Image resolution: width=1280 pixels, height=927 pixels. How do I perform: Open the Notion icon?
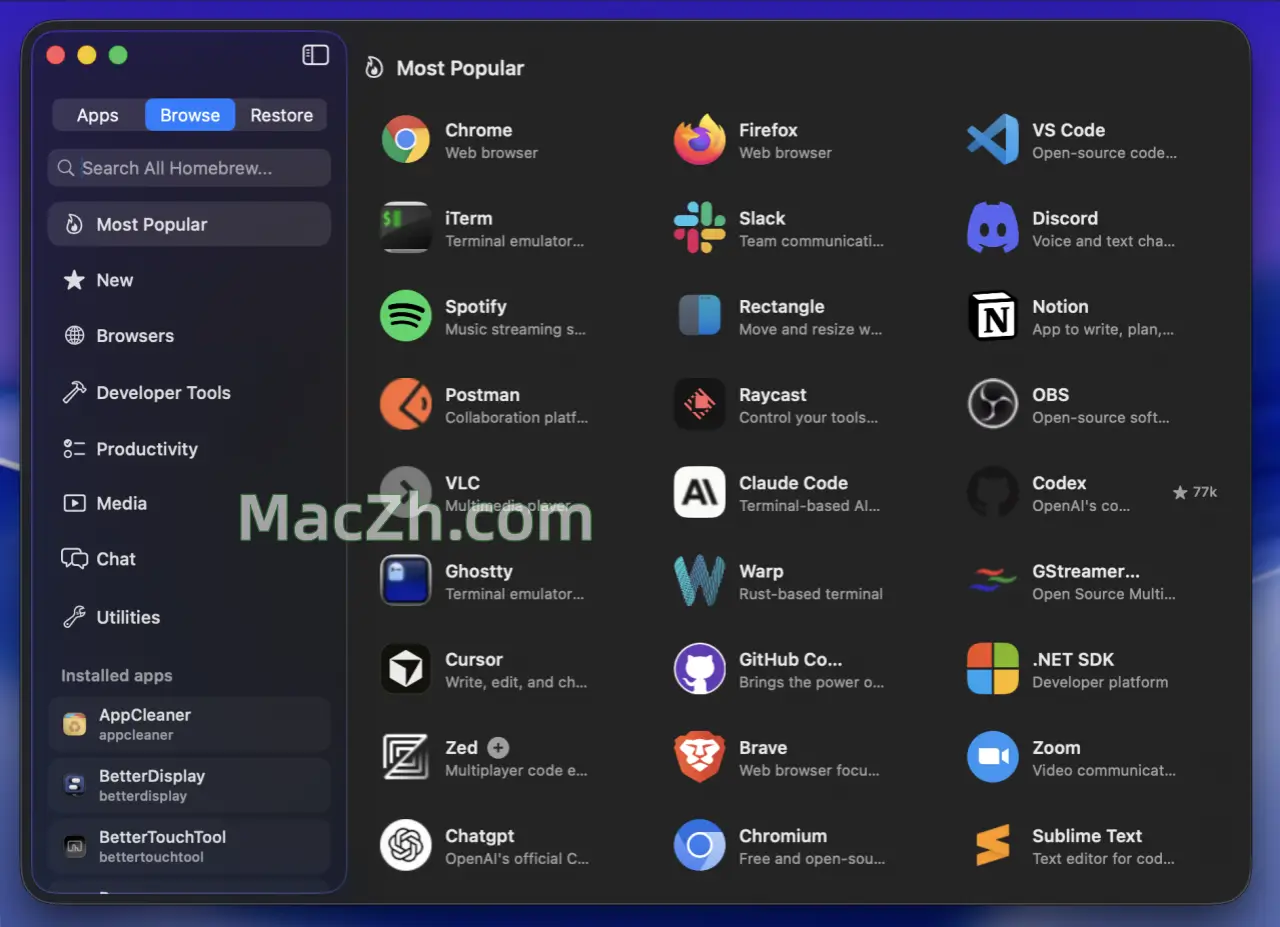(993, 316)
